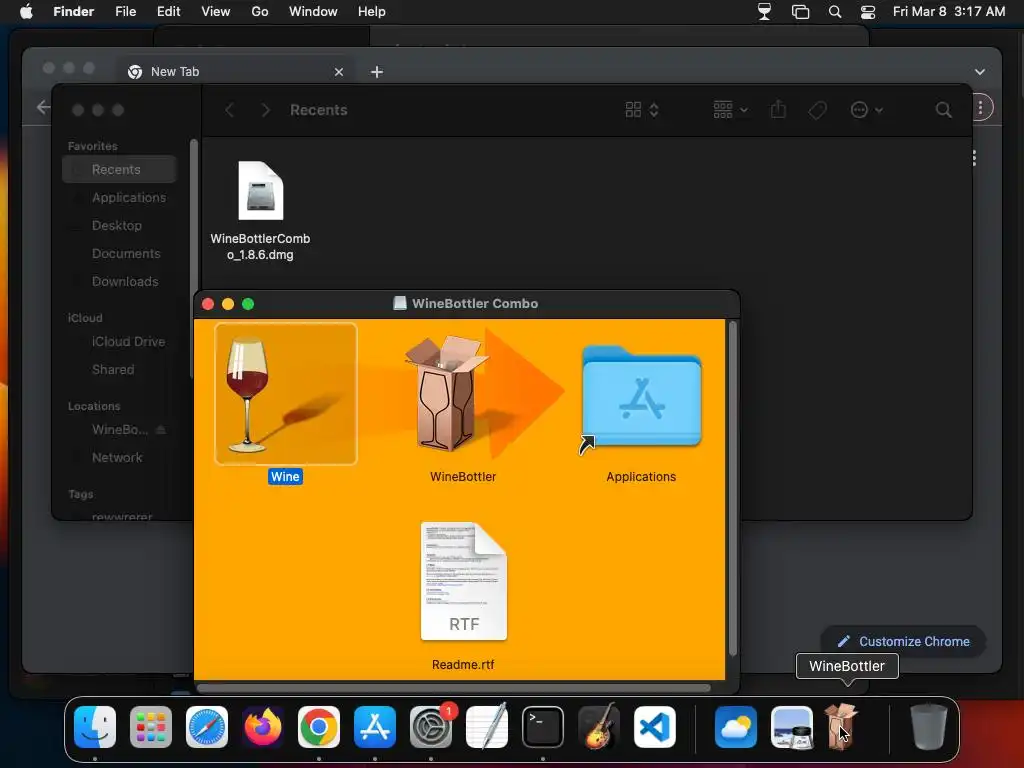1024x768 pixels.
Task: Select WineBottlerCombo_1.8.6.dmg file in Recents
Action: click(x=261, y=191)
